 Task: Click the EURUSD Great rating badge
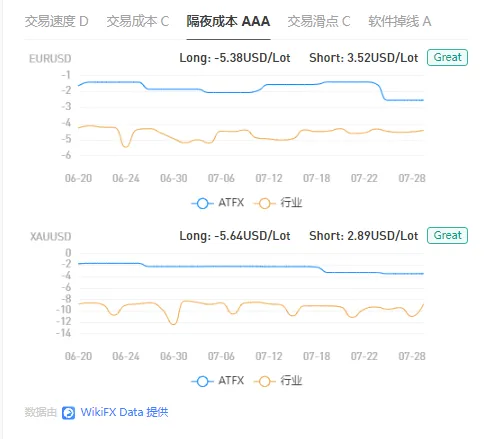click(x=447, y=57)
